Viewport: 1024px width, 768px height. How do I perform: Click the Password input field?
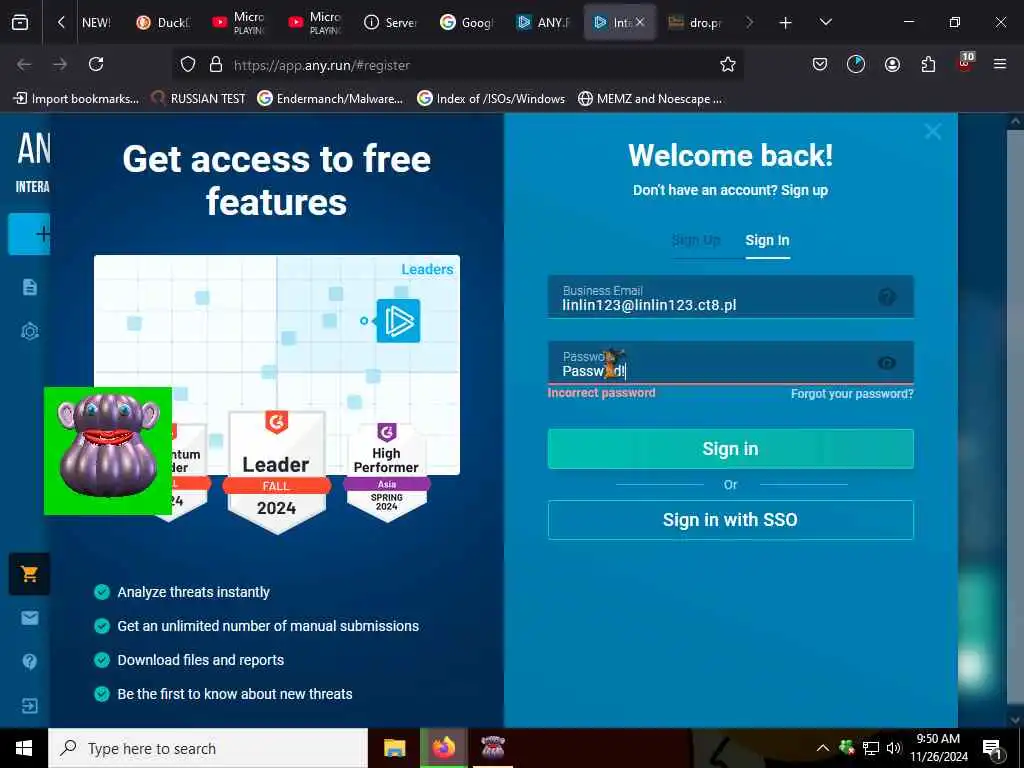730,362
